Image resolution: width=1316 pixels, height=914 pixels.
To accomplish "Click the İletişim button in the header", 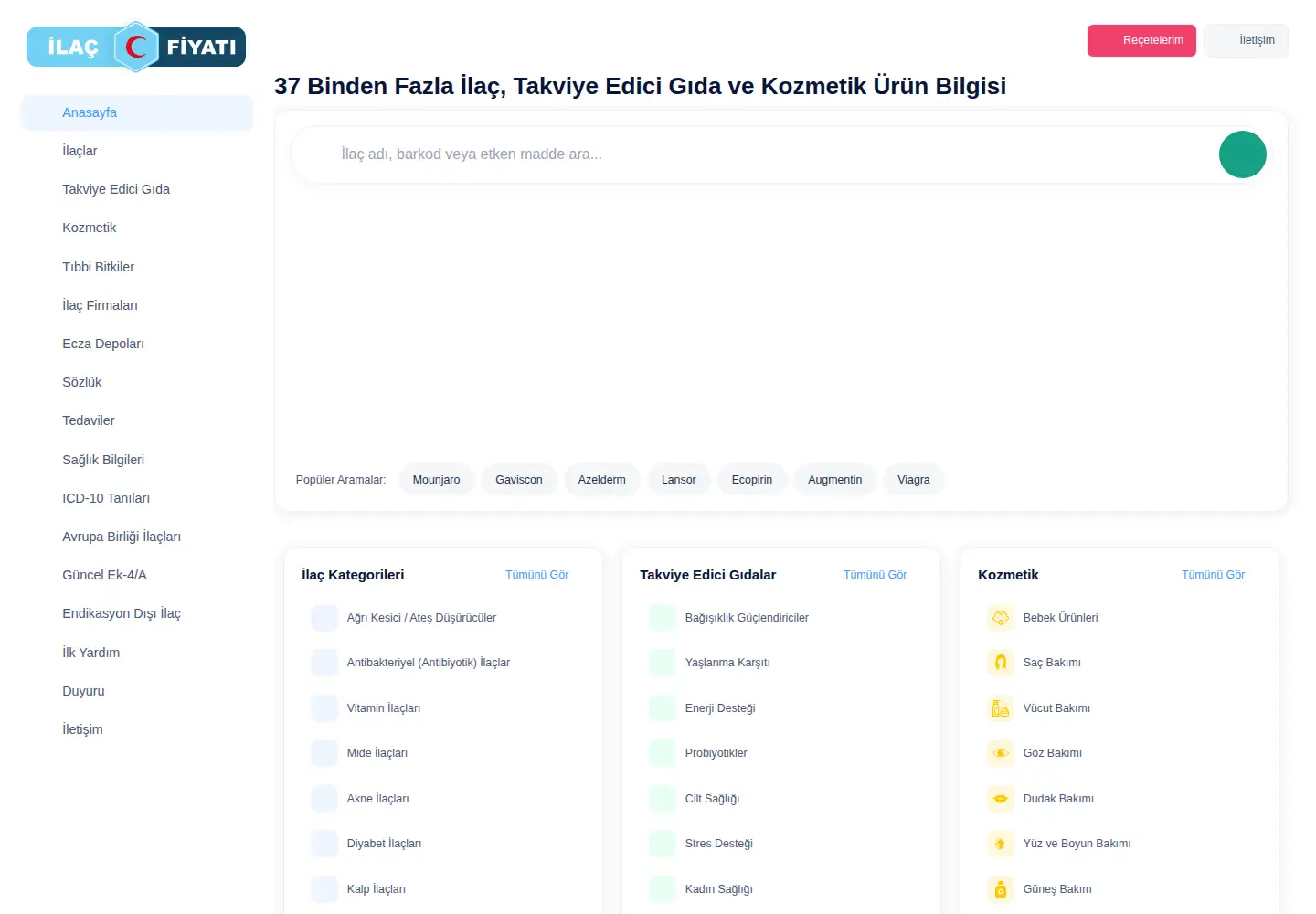I will pos(1246,40).
